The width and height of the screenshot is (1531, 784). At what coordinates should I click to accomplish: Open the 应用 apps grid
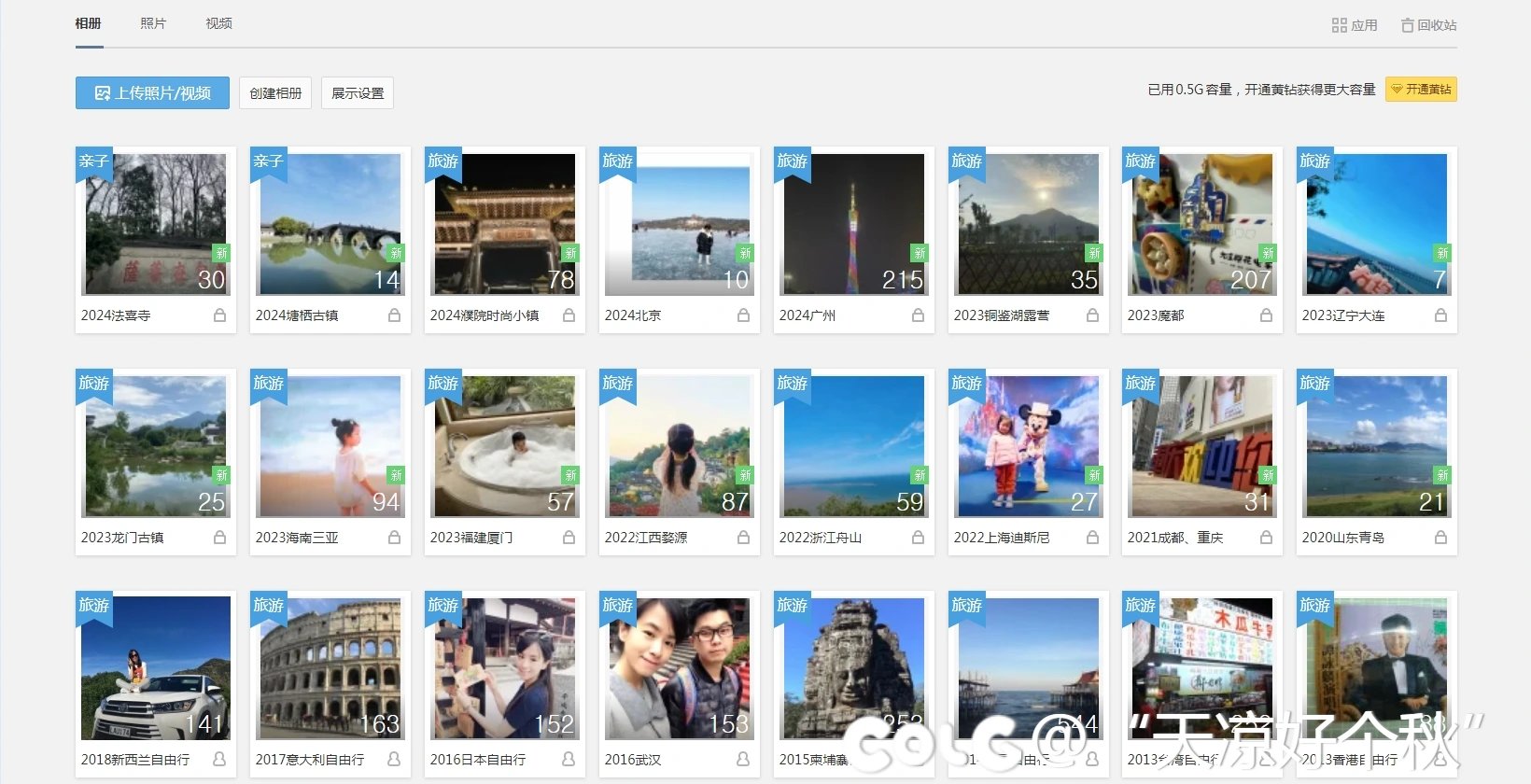coord(1355,25)
